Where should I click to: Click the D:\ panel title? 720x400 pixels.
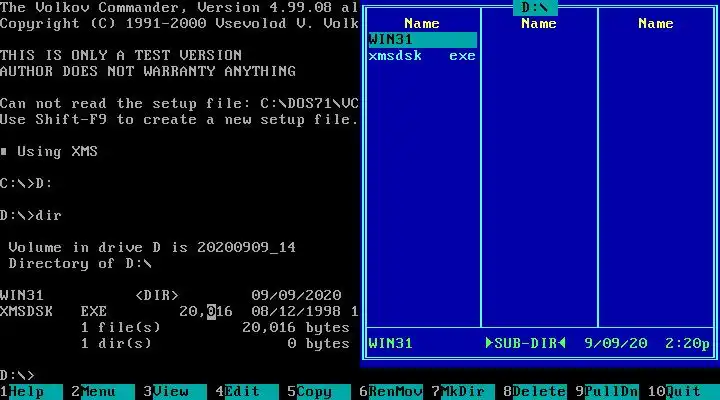pyautogui.click(x=535, y=7)
